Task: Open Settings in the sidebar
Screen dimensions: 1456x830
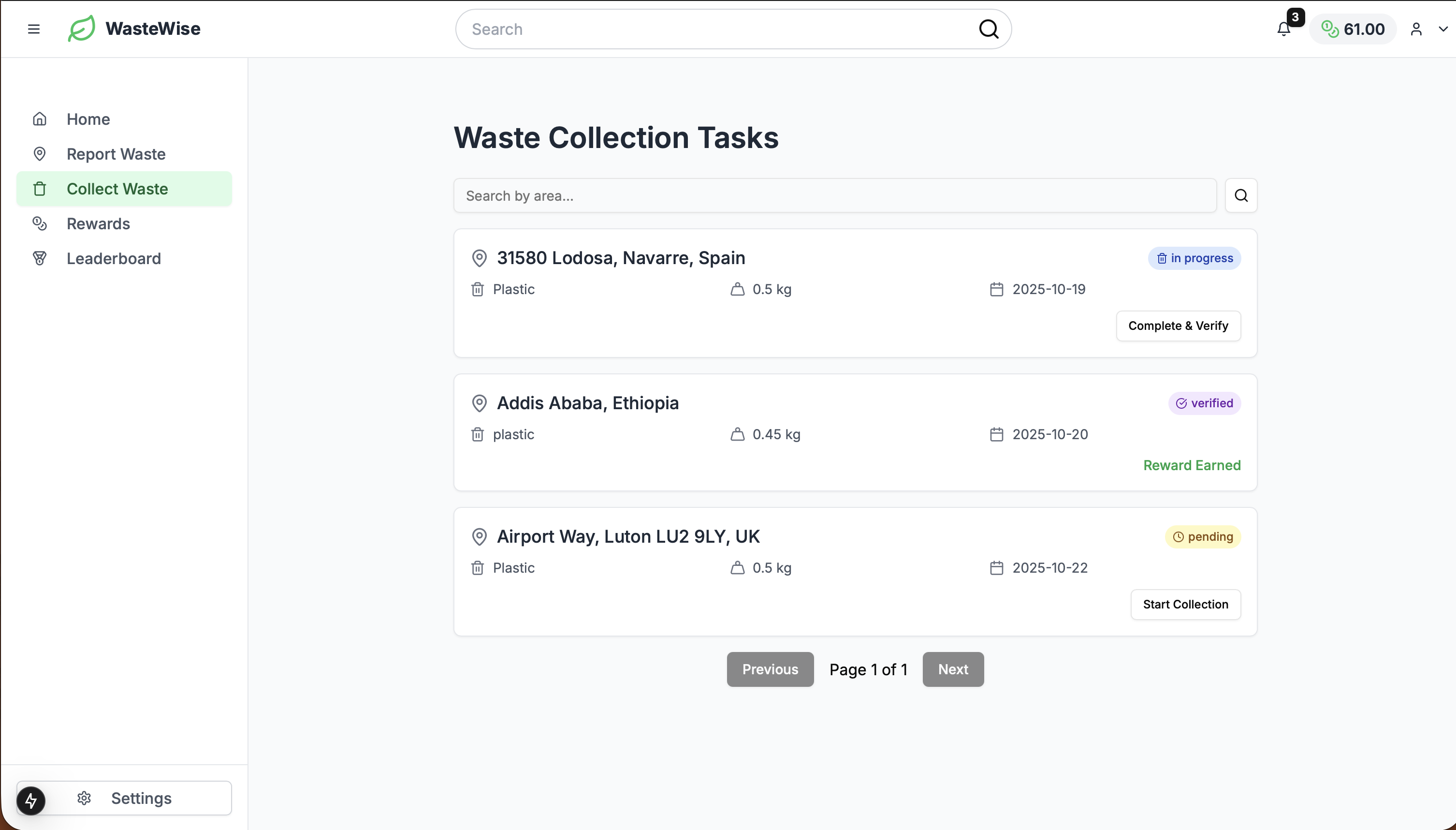Action: pyautogui.click(x=141, y=798)
